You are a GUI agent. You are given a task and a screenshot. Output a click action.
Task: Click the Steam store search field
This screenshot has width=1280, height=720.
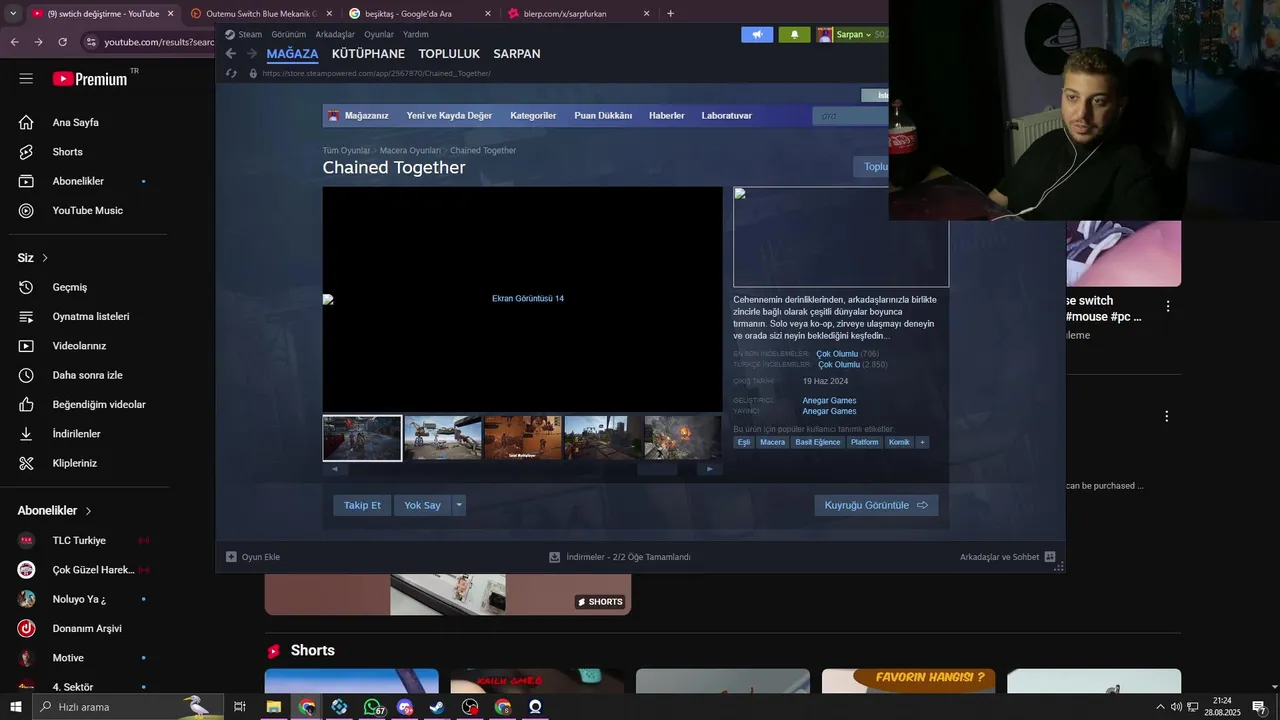coord(850,116)
